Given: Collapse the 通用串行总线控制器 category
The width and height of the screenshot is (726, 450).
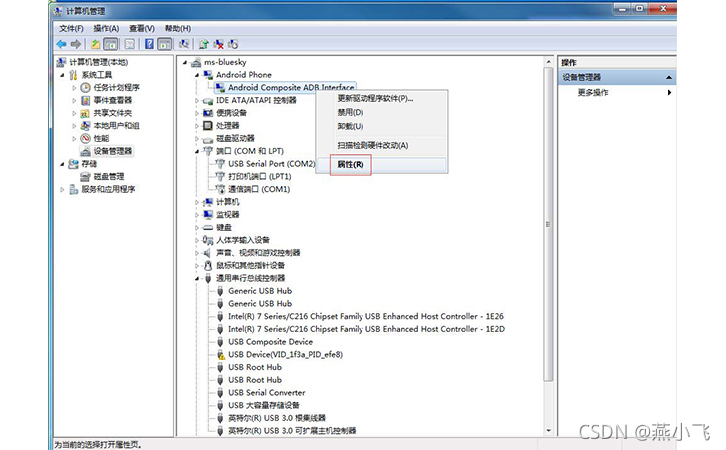Looking at the screenshot, I should coord(197,278).
